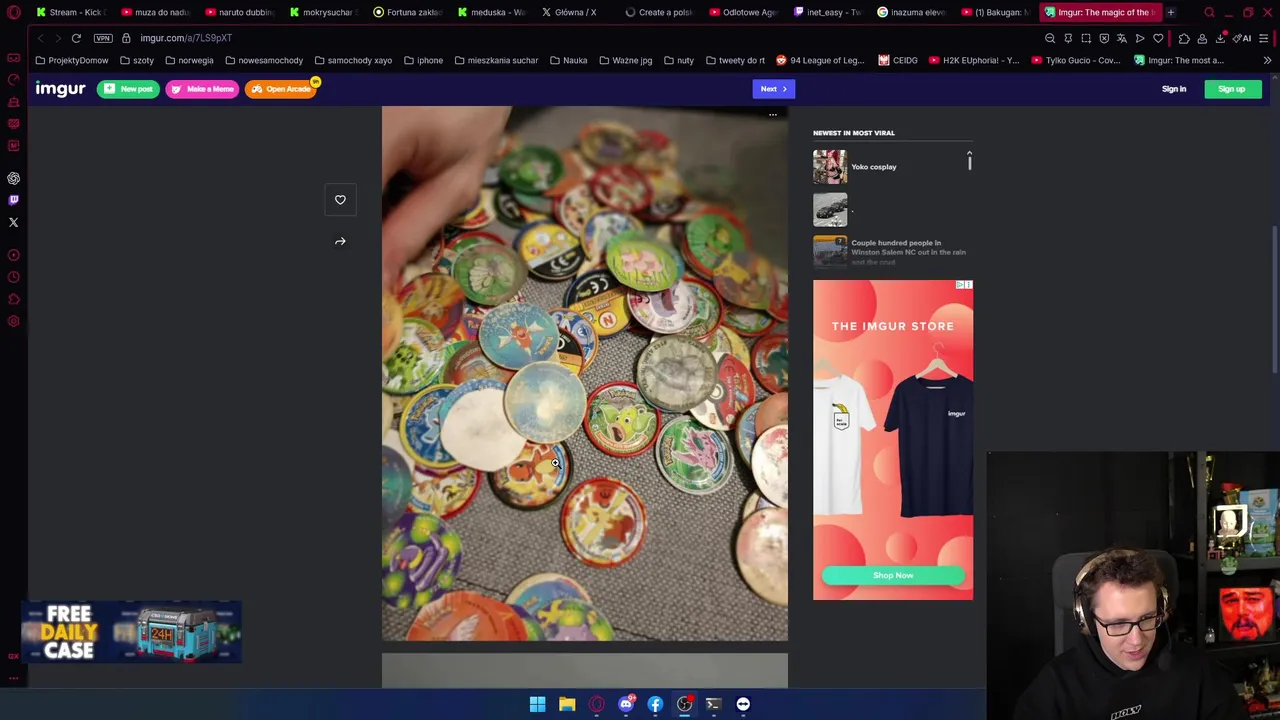Open File Explorer from taskbar
Image resolution: width=1280 pixels, height=720 pixels.
(x=567, y=704)
